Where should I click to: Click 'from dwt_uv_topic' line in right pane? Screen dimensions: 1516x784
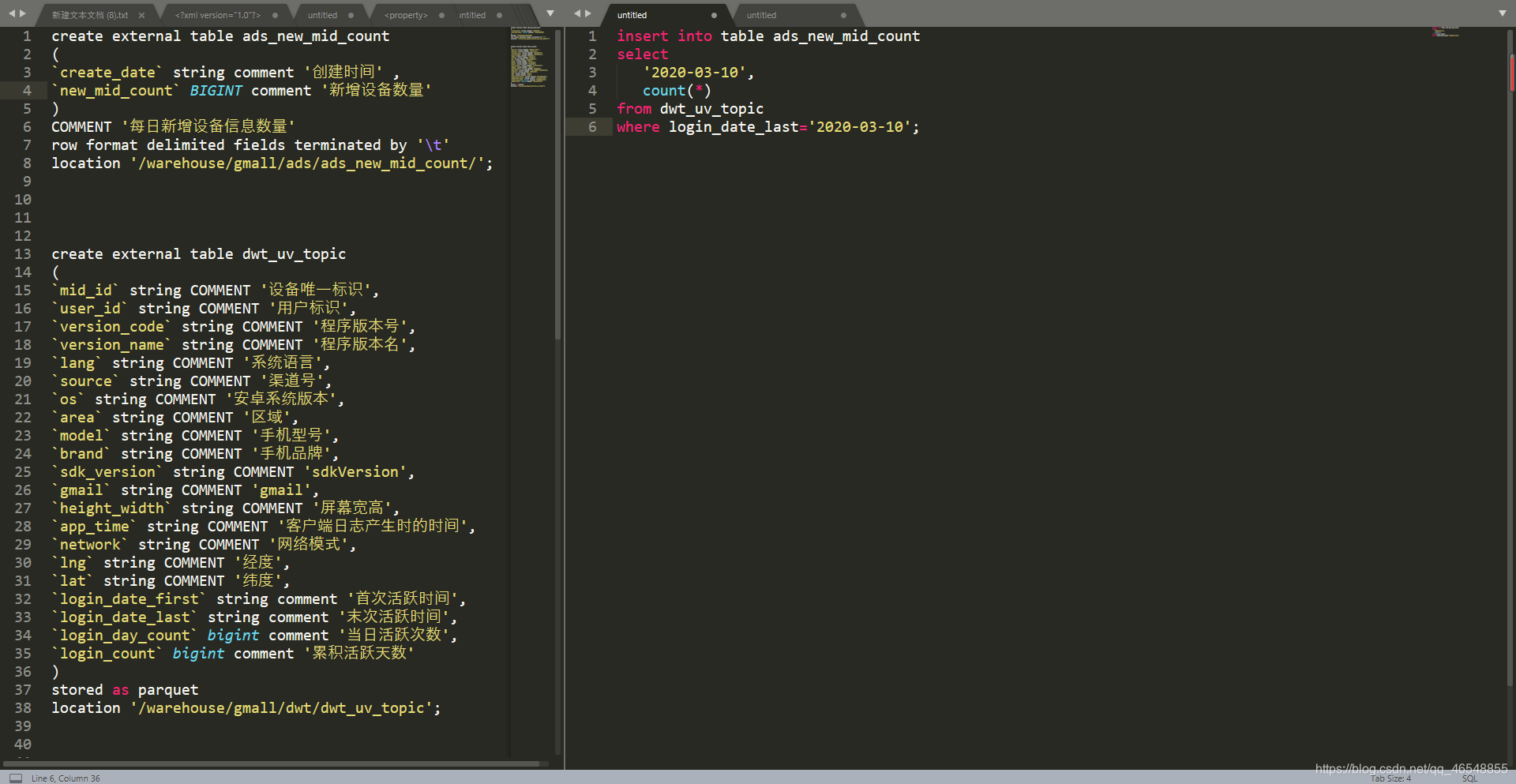pos(690,109)
